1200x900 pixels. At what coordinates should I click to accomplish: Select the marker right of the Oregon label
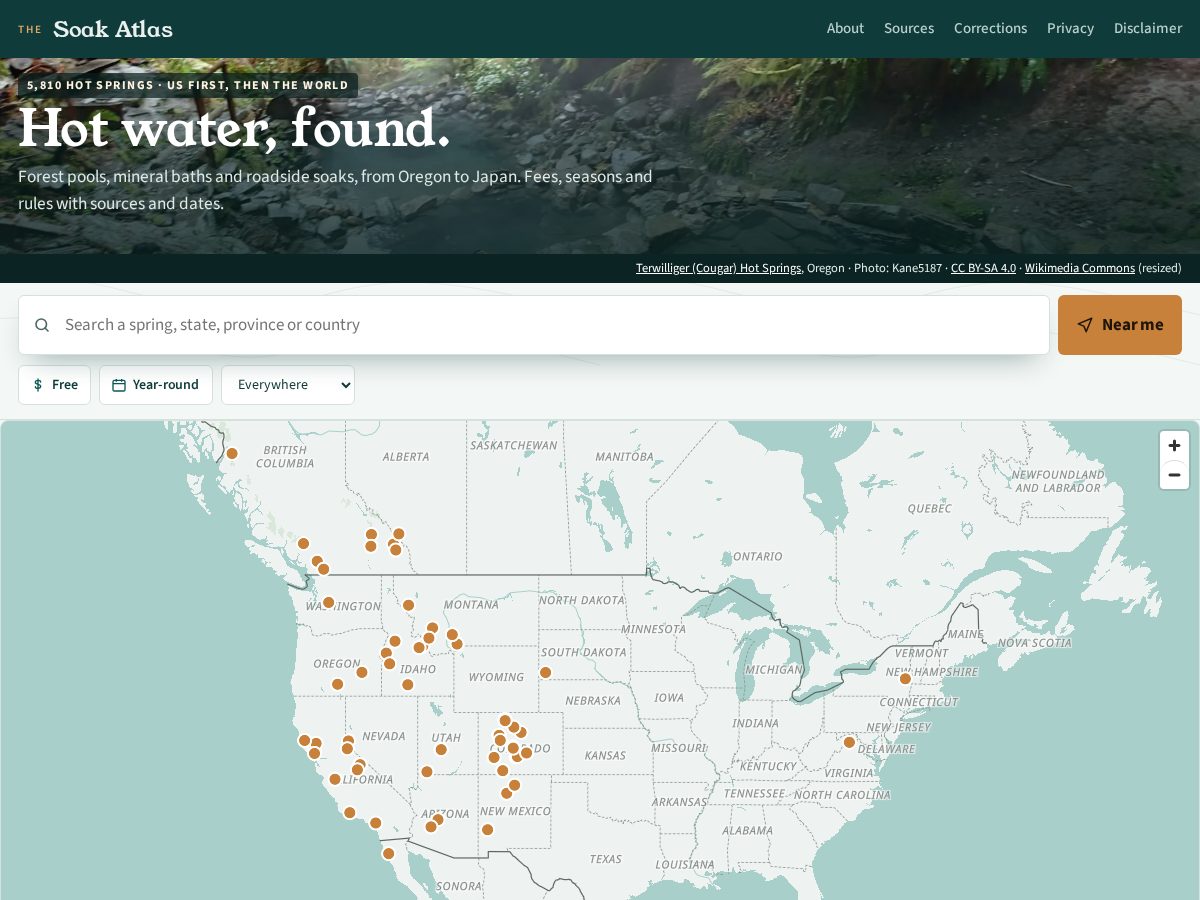(362, 672)
